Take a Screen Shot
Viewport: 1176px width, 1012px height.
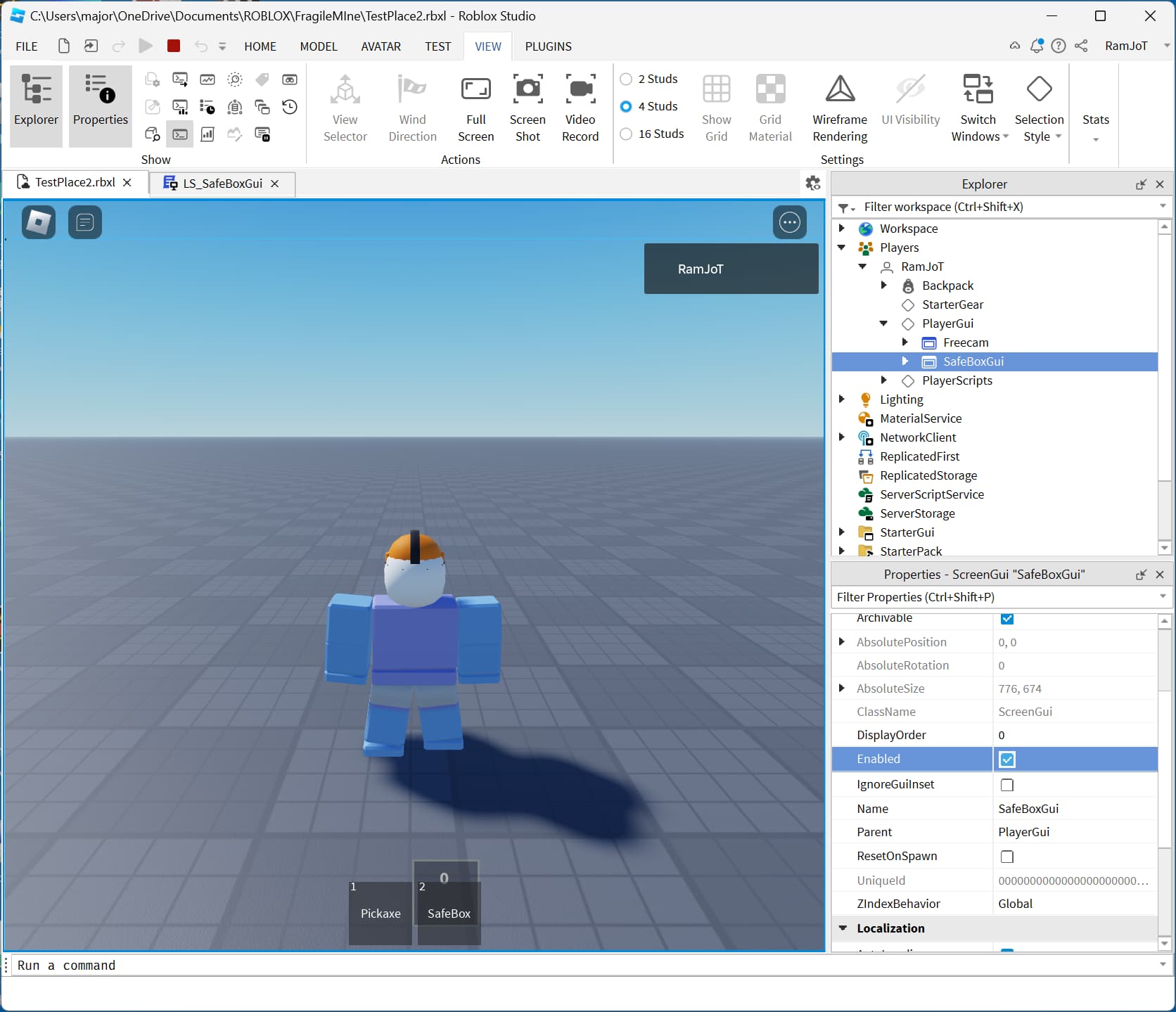(x=528, y=105)
